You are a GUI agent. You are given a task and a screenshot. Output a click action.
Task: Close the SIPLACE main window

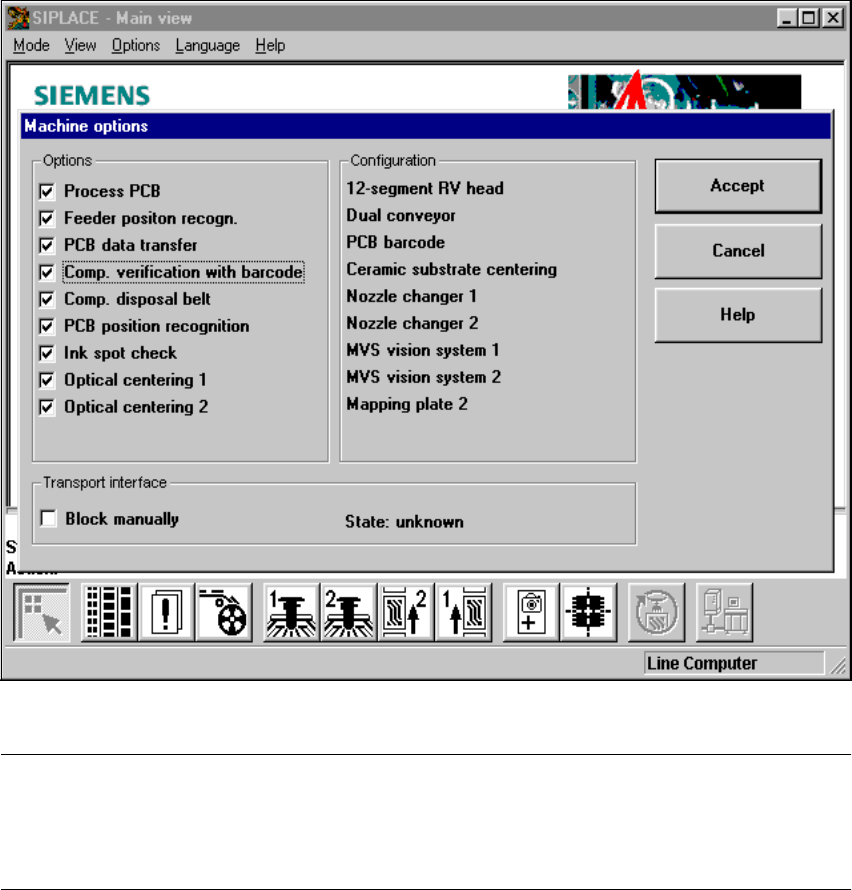(833, 18)
